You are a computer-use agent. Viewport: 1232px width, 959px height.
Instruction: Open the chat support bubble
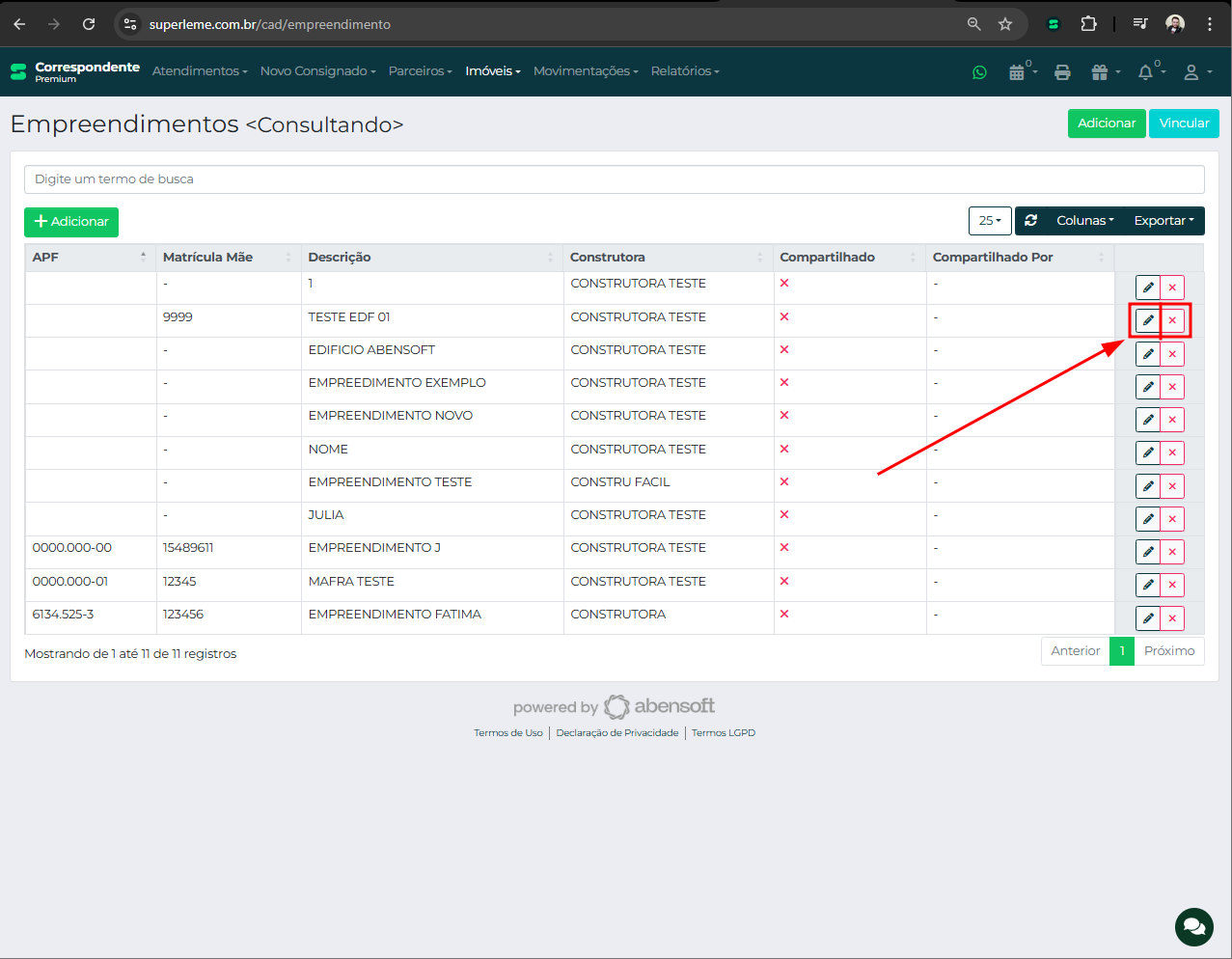click(x=1193, y=927)
